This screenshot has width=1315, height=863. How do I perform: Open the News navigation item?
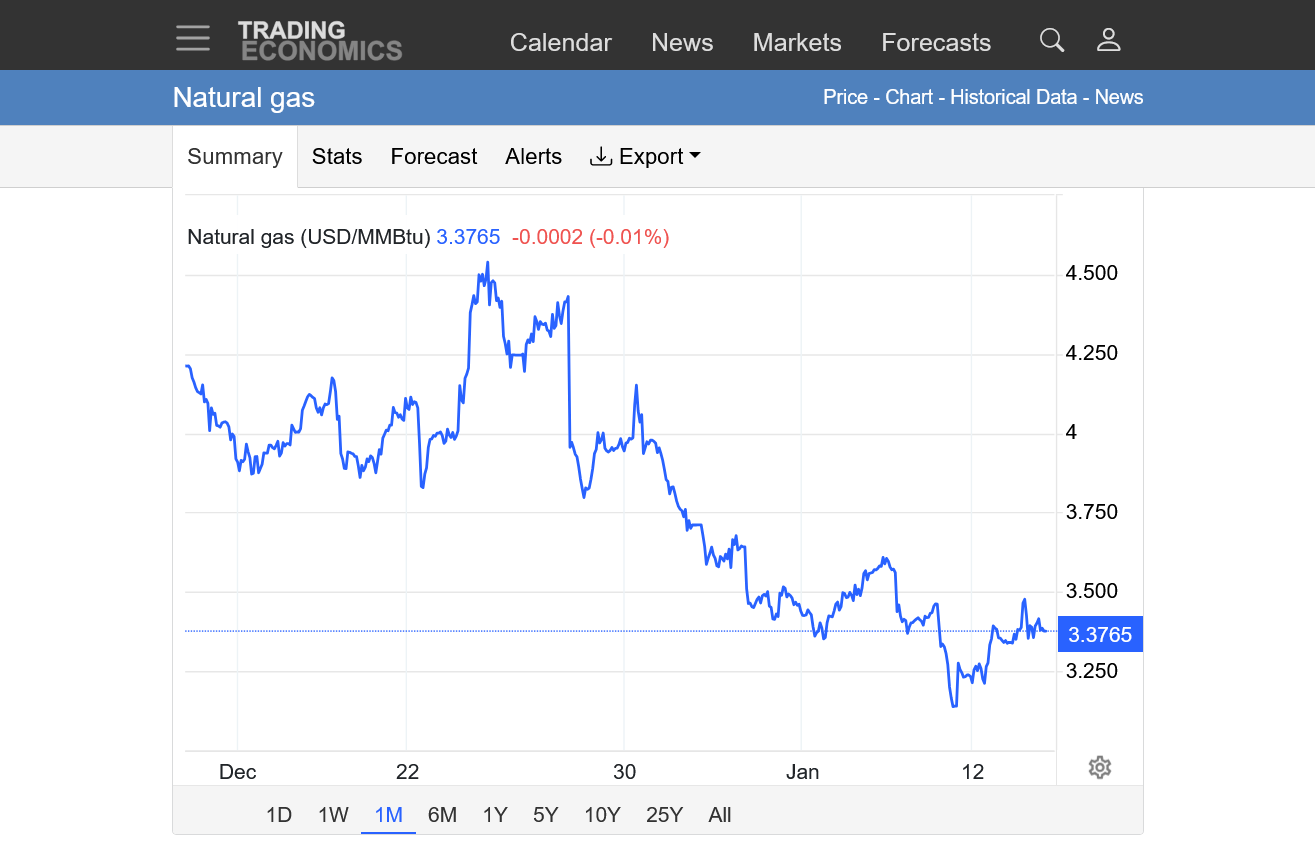pyautogui.click(x=682, y=43)
